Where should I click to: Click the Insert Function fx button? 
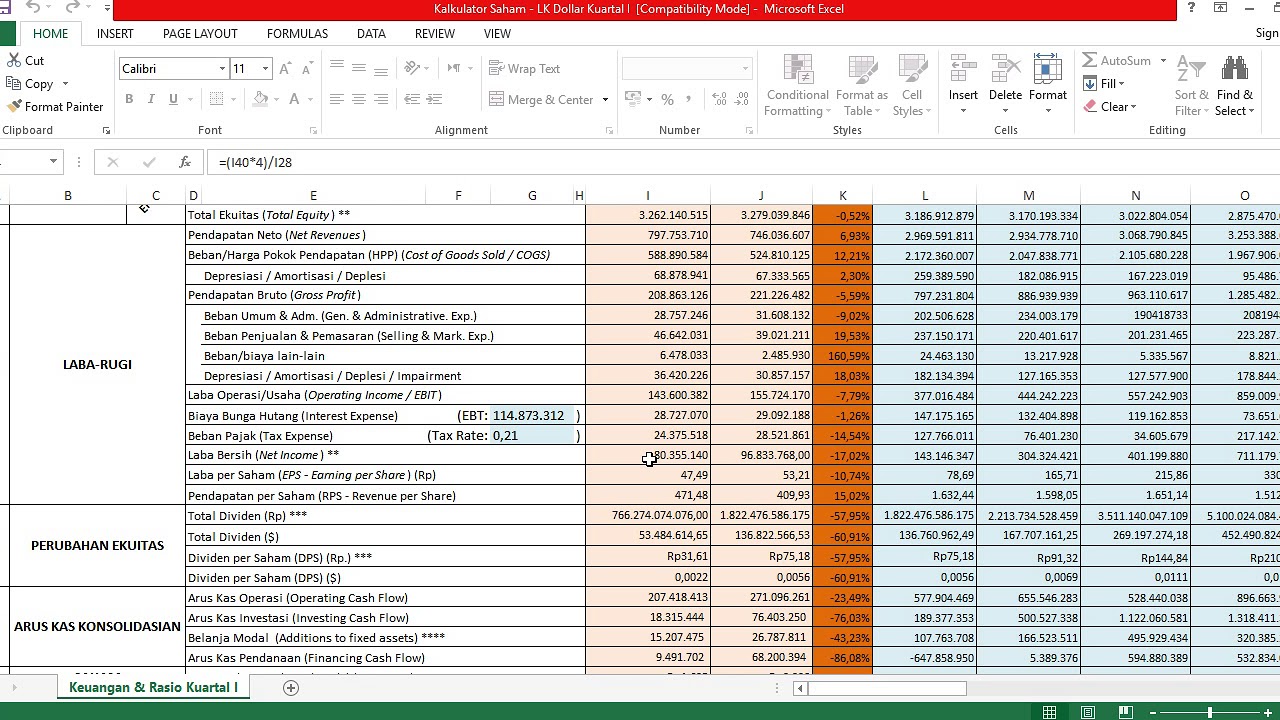pyautogui.click(x=185, y=162)
